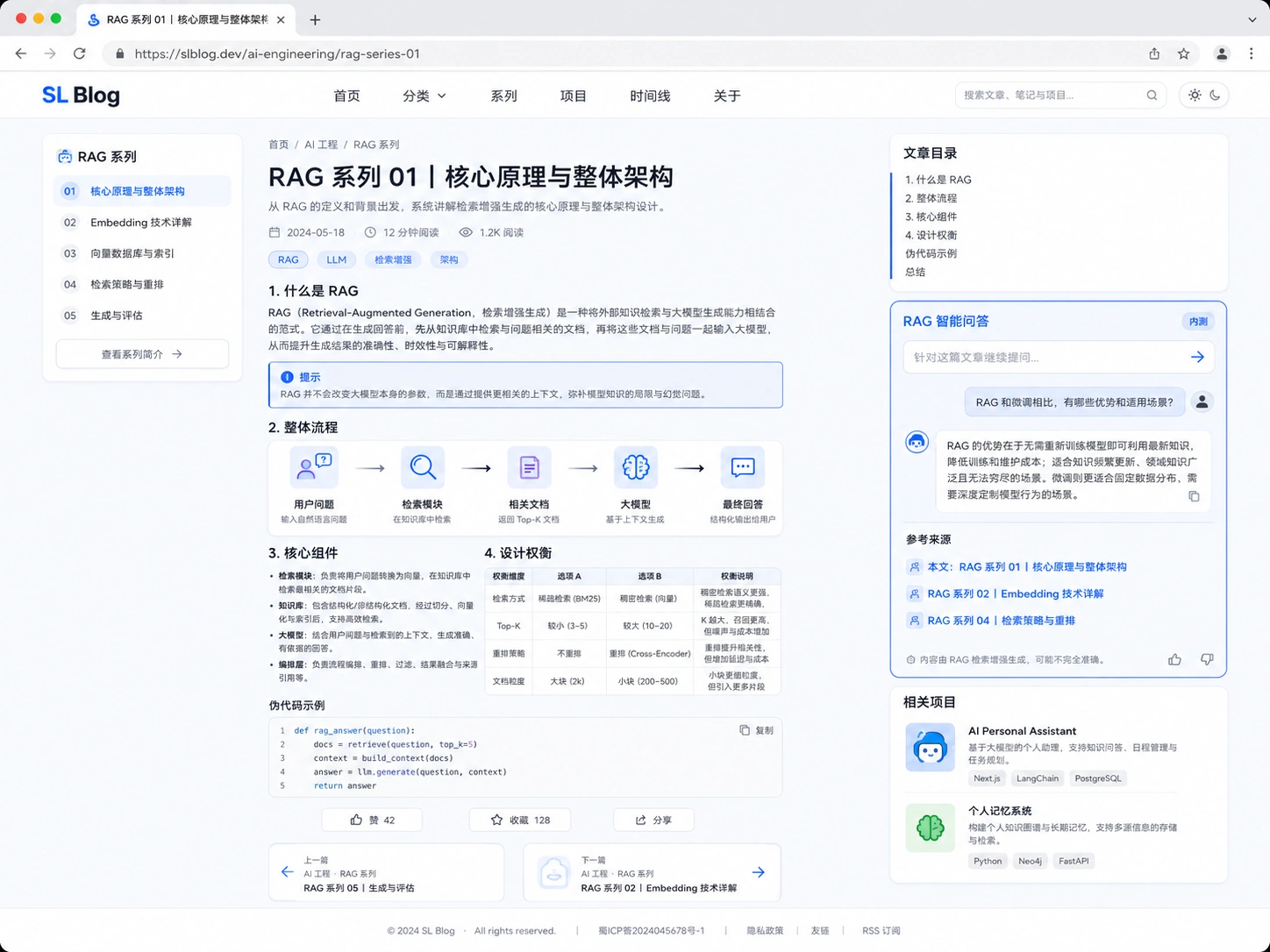Click the SL Blog logo

[81, 96]
